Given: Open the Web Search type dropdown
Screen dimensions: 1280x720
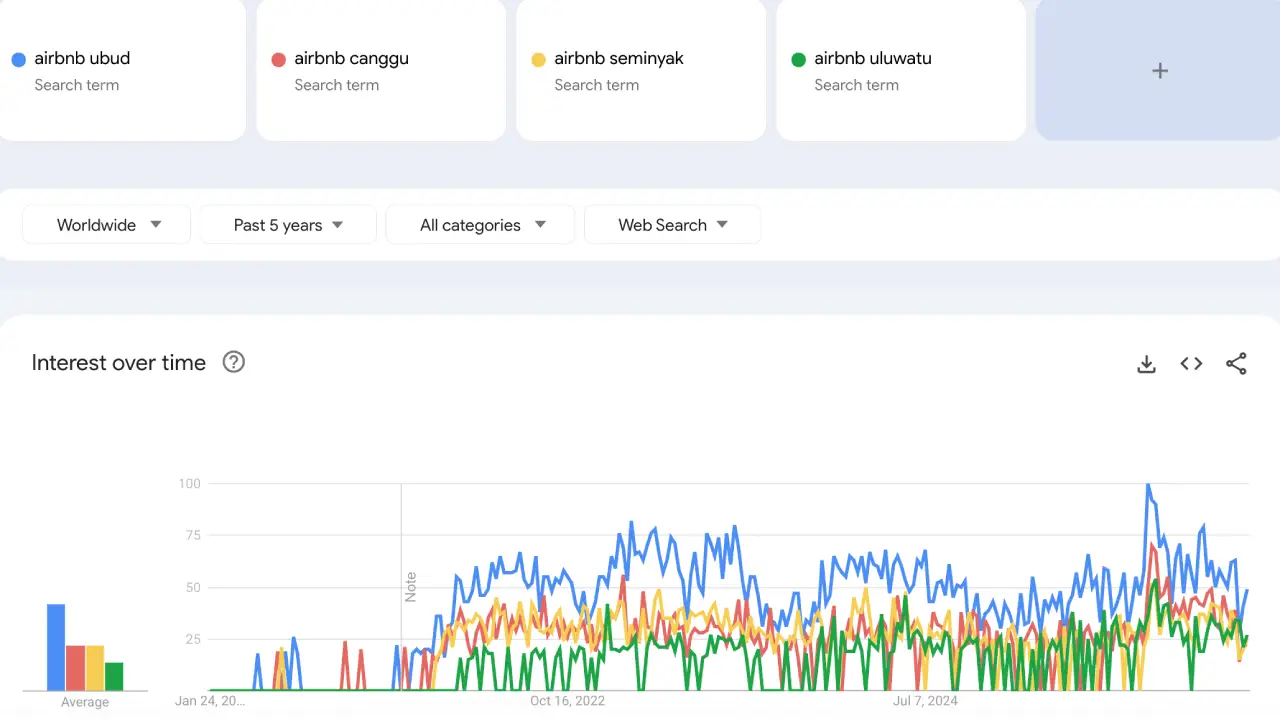Looking at the screenshot, I should tap(672, 225).
